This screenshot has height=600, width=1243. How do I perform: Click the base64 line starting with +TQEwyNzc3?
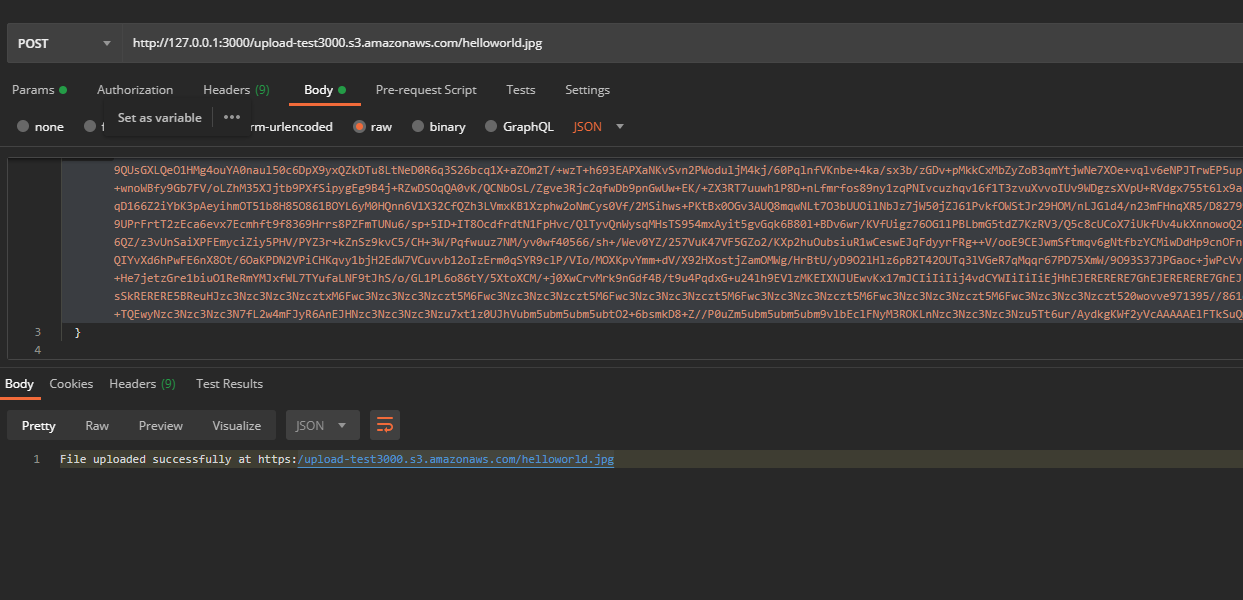(679, 313)
